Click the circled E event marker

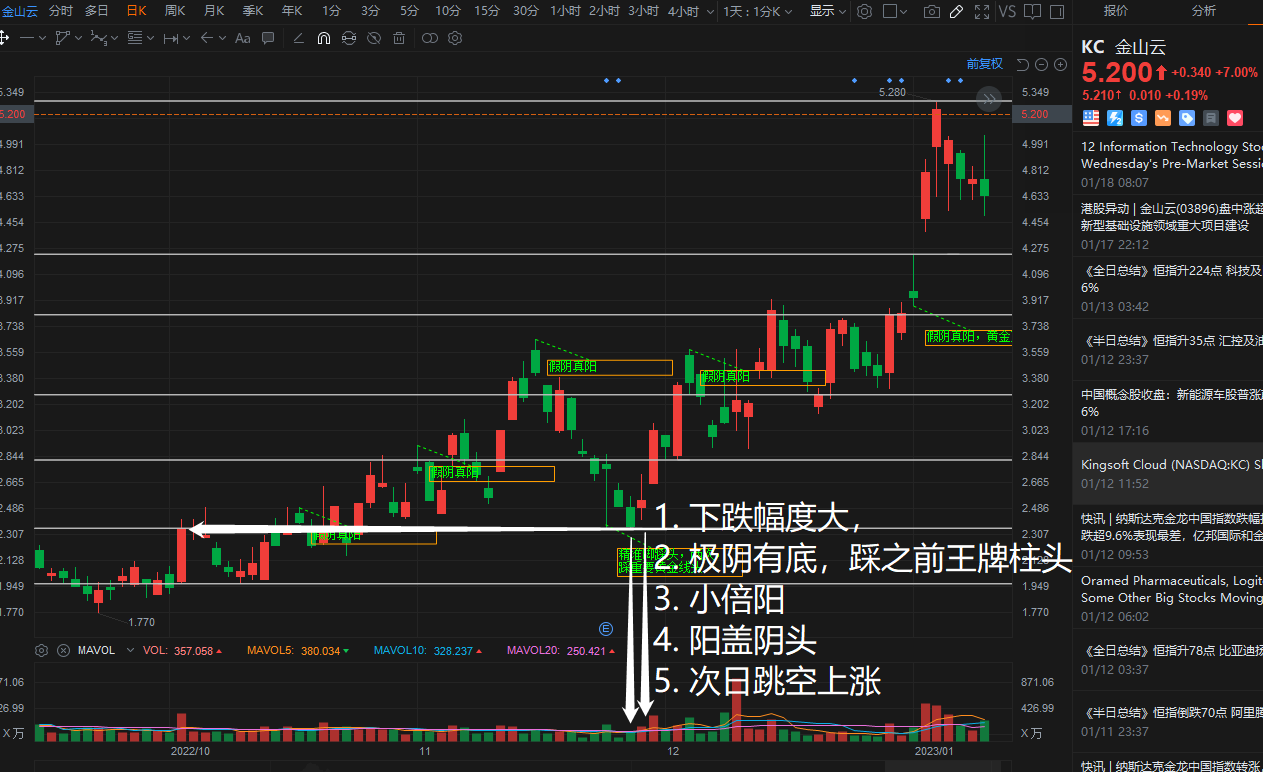coord(605,629)
